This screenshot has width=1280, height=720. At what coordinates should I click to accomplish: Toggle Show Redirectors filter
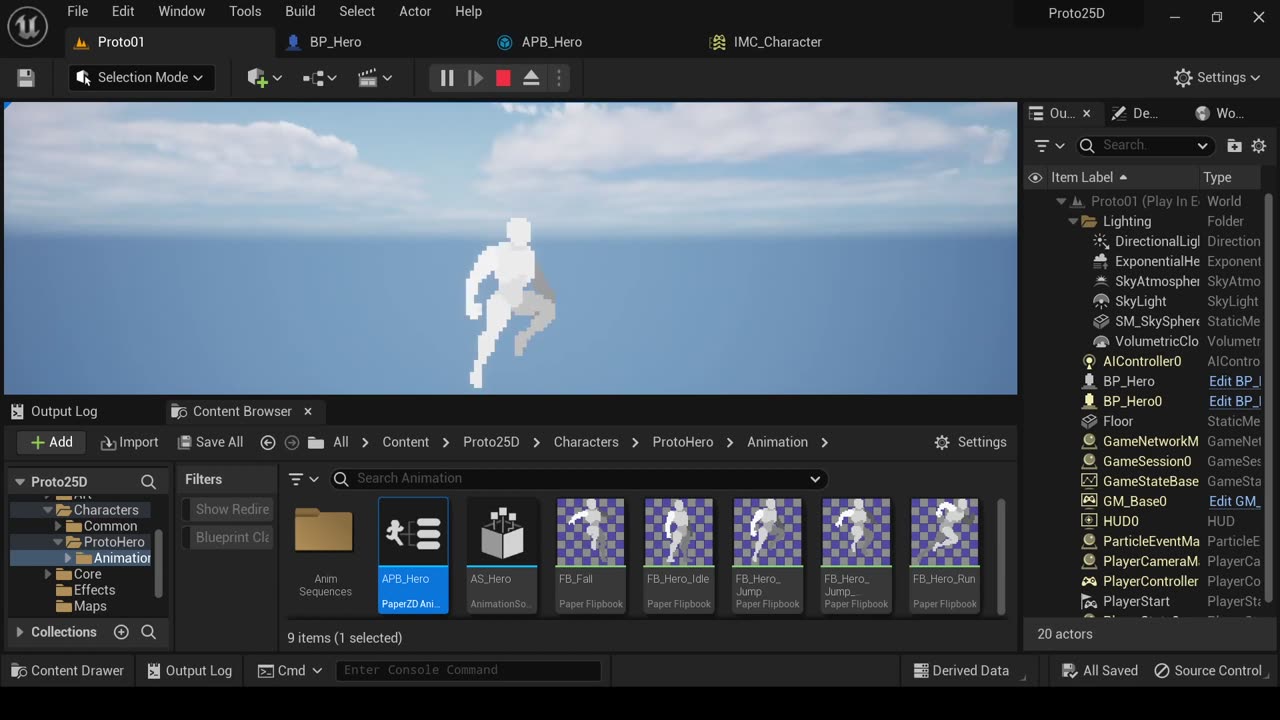coord(226,509)
